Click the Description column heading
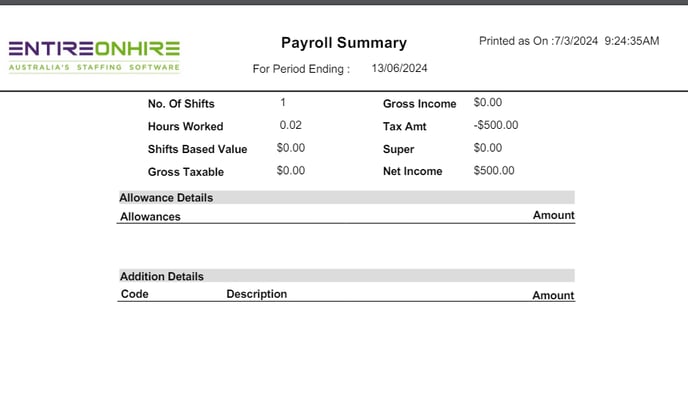This screenshot has width=688, height=394. click(x=257, y=294)
